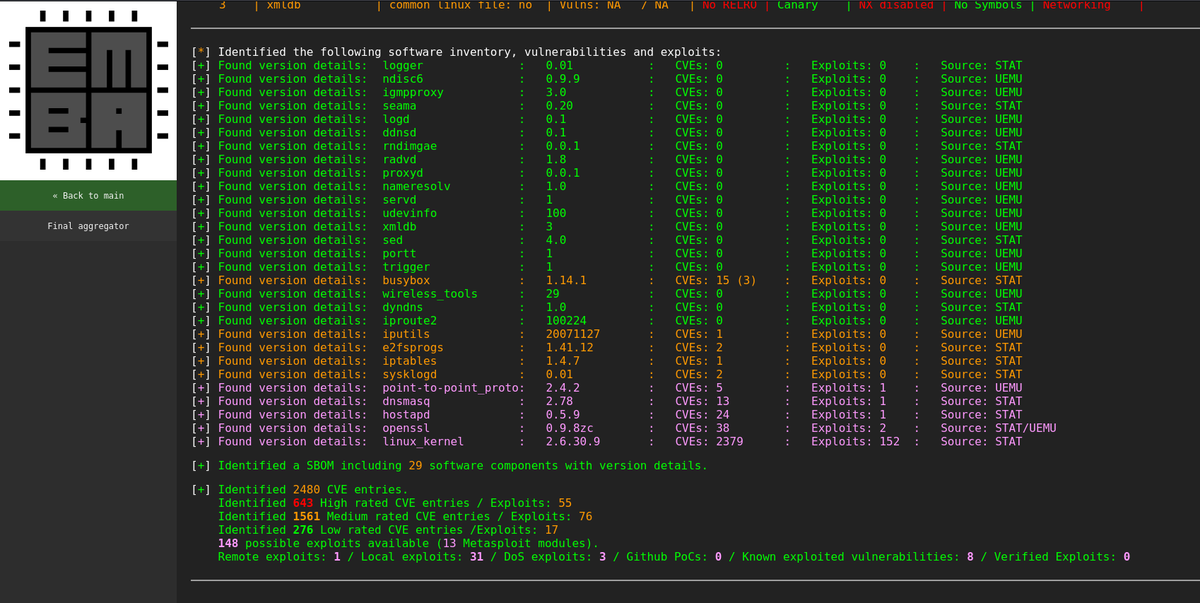Click 'Exploits: 152' for linux_kernel
1200x603 pixels.
[x=856, y=441]
